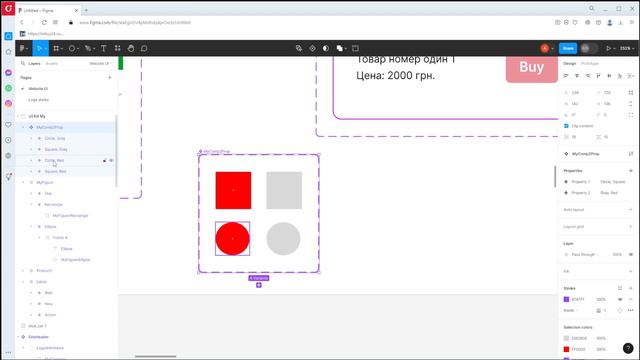This screenshot has height=360, width=640.
Task: Collapse the MyFigure layer
Action: (x=23, y=182)
